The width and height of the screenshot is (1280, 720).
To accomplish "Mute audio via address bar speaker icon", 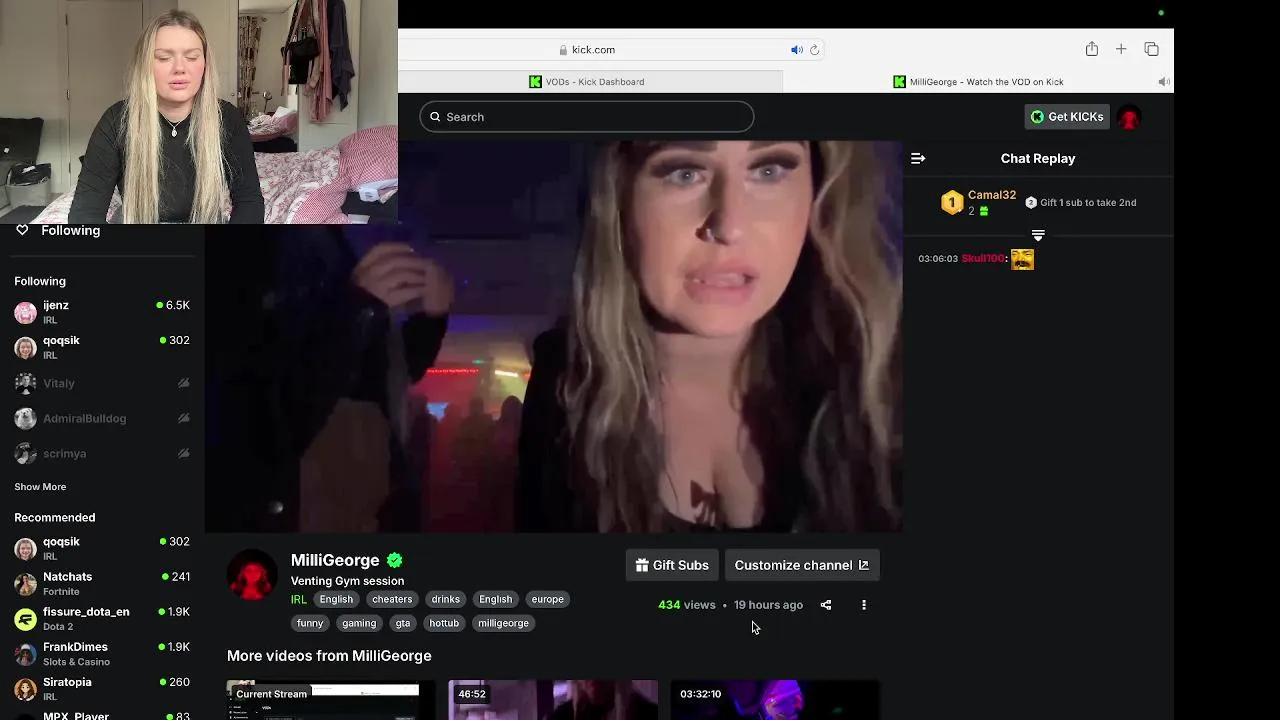I will tap(797, 50).
